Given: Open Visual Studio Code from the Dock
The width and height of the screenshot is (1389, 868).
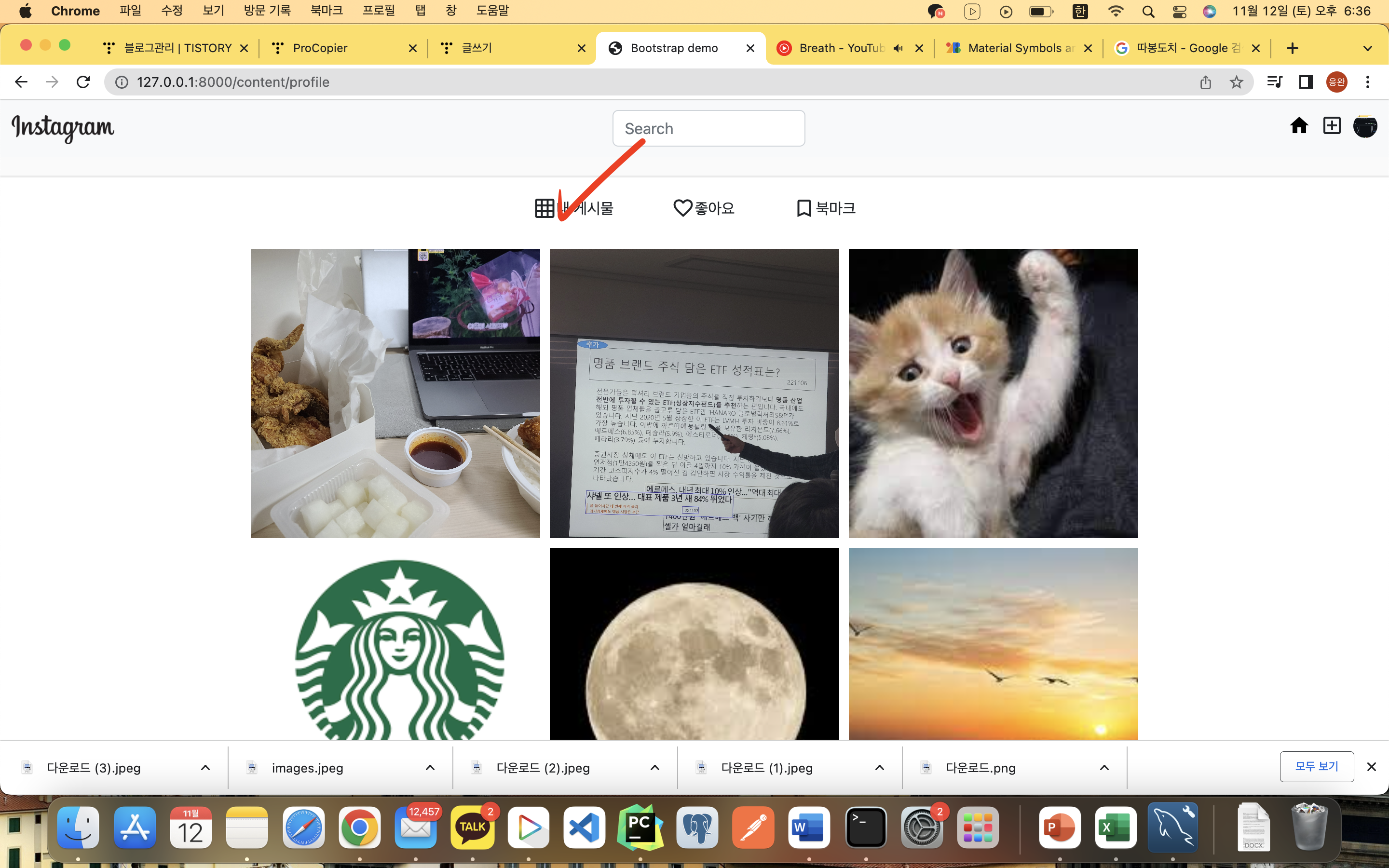Looking at the screenshot, I should (x=585, y=827).
